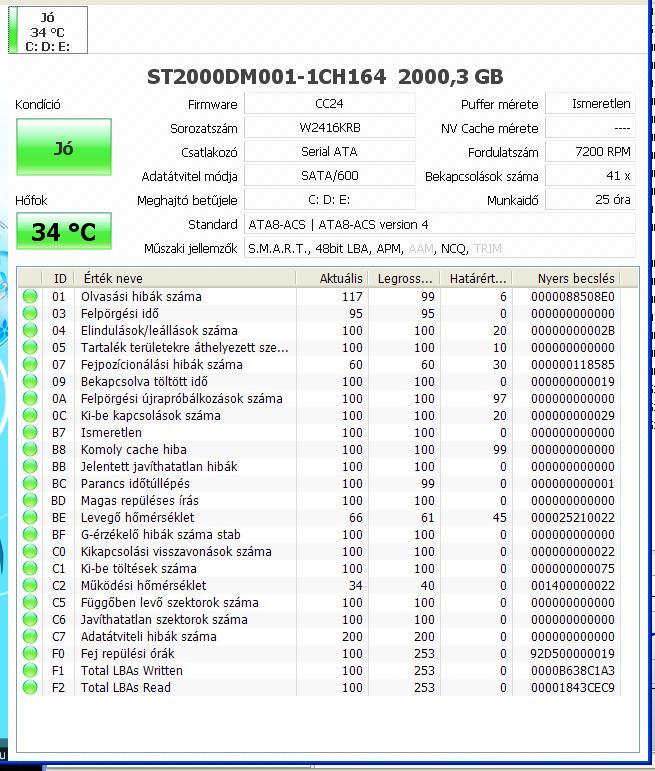Click the status icon for row B7 Ismeretlen
The image size is (655, 771).
coord(30,432)
